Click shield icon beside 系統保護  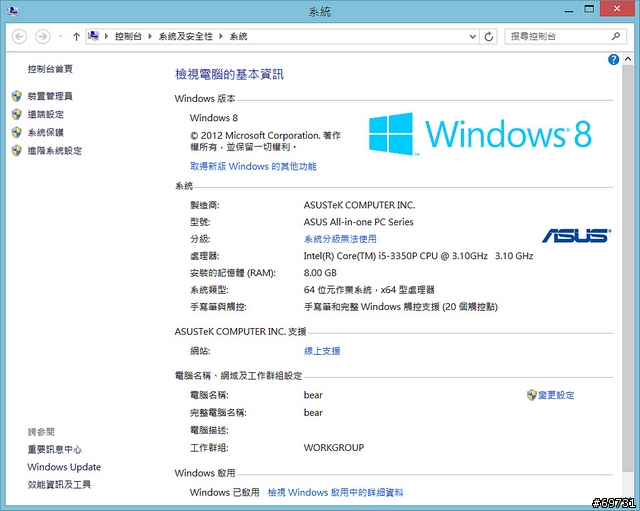coord(16,133)
